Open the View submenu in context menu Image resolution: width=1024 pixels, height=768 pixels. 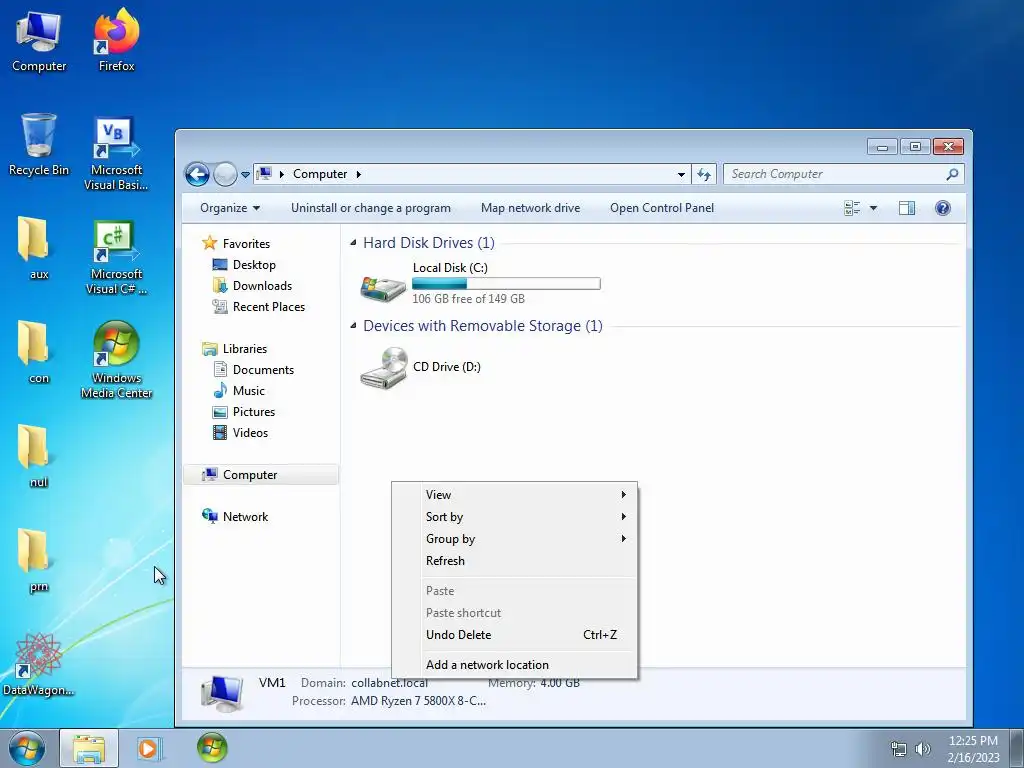(514, 495)
